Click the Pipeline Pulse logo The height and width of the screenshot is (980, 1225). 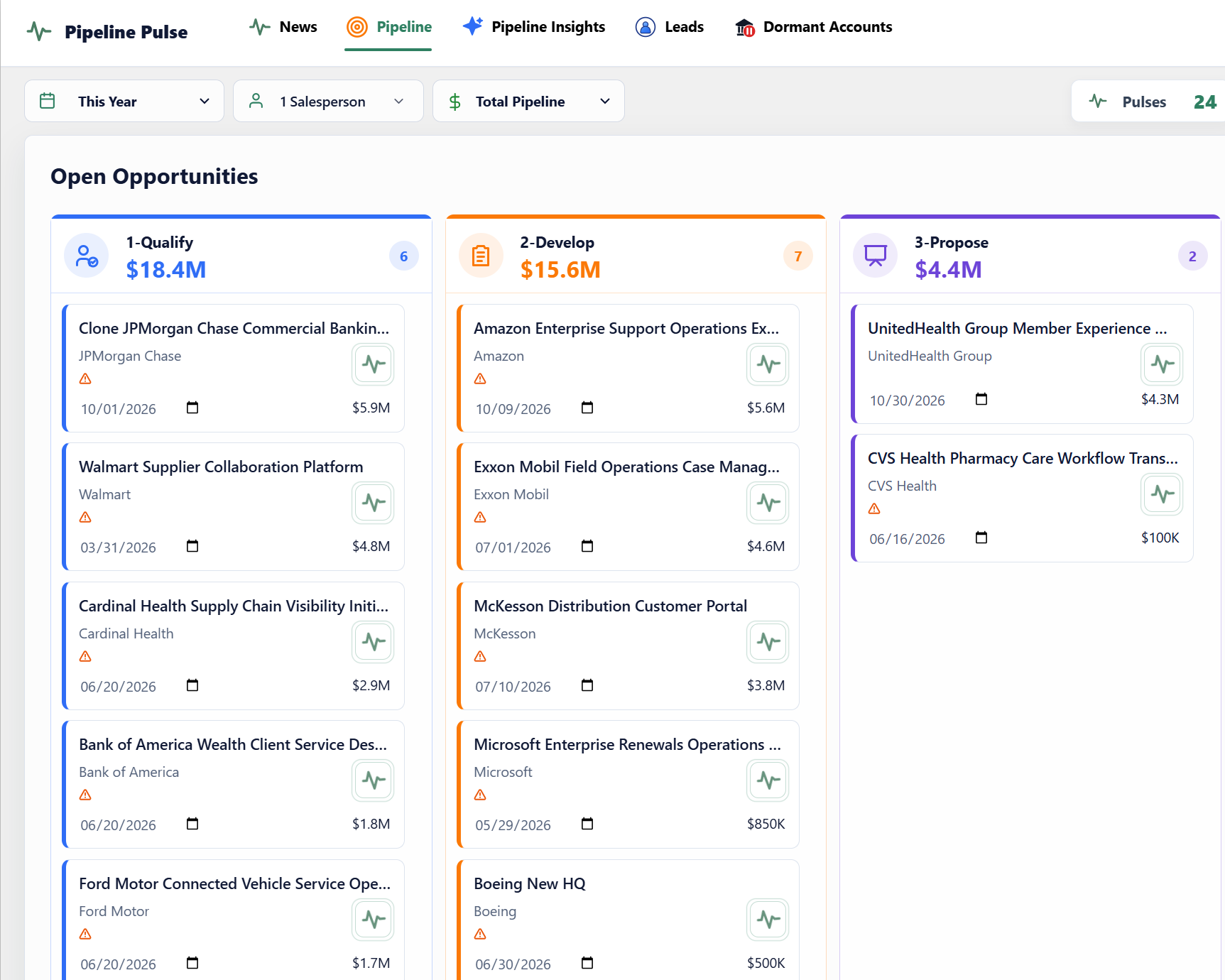coord(107,32)
